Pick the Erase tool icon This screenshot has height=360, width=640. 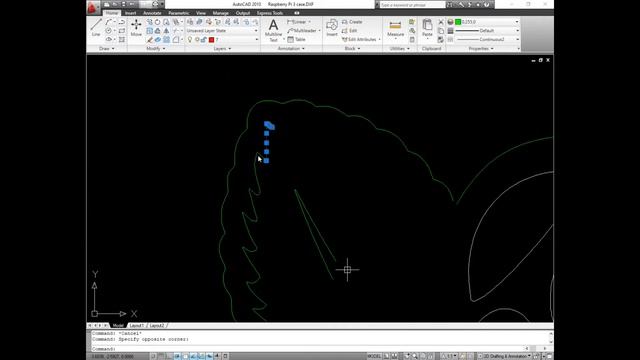click(x=149, y=40)
